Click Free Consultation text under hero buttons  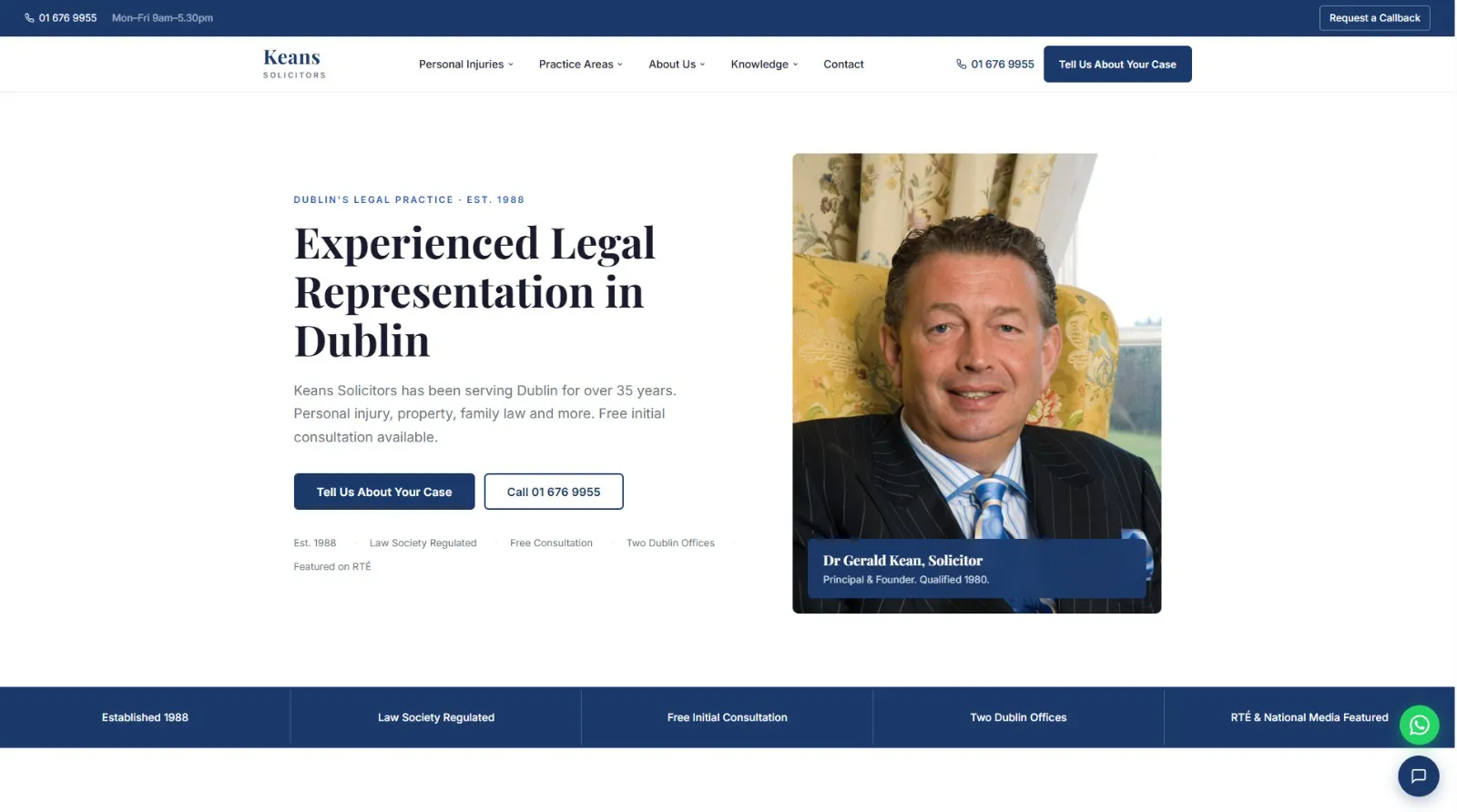(551, 543)
